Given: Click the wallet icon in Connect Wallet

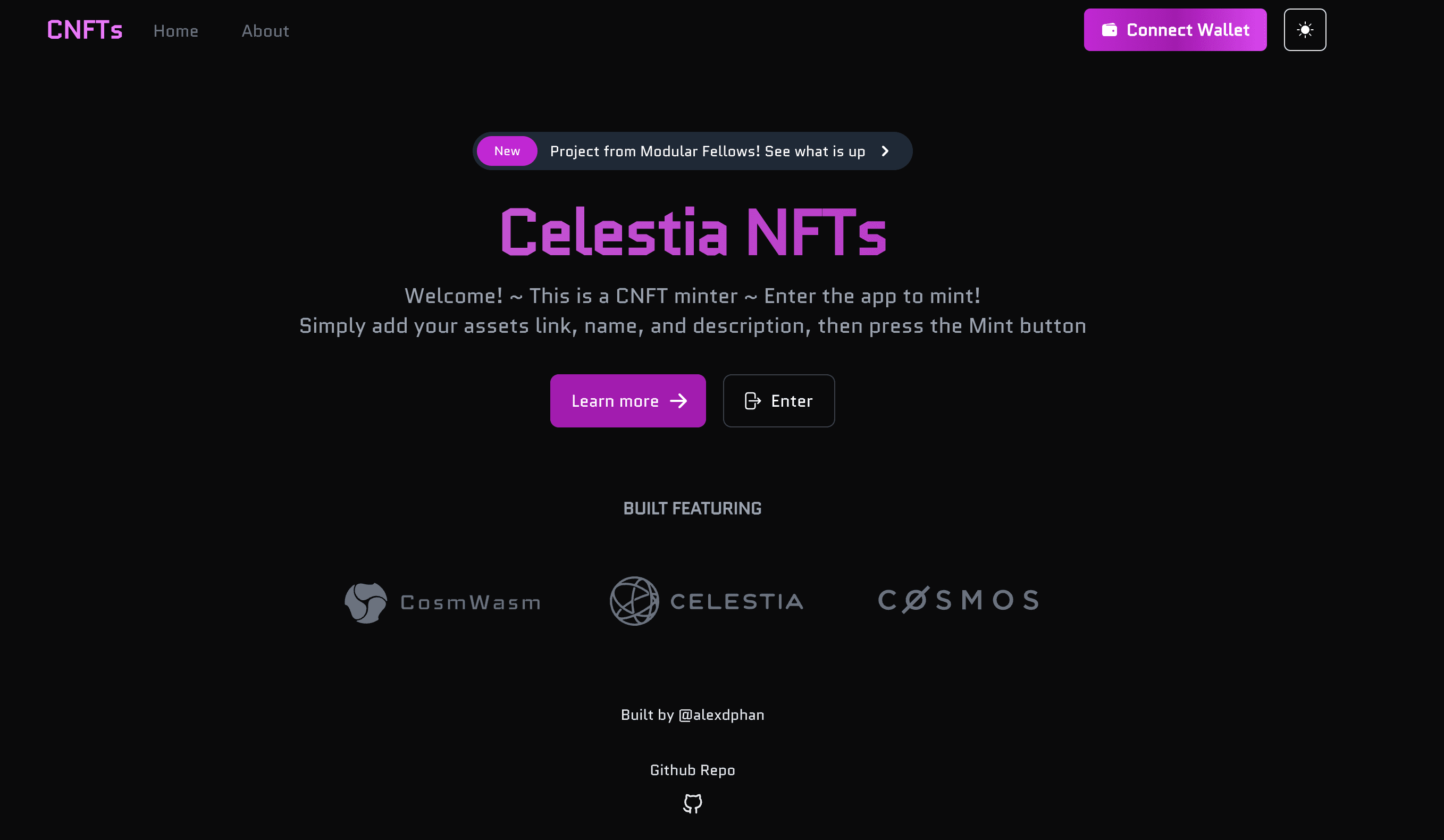Looking at the screenshot, I should pos(1110,30).
